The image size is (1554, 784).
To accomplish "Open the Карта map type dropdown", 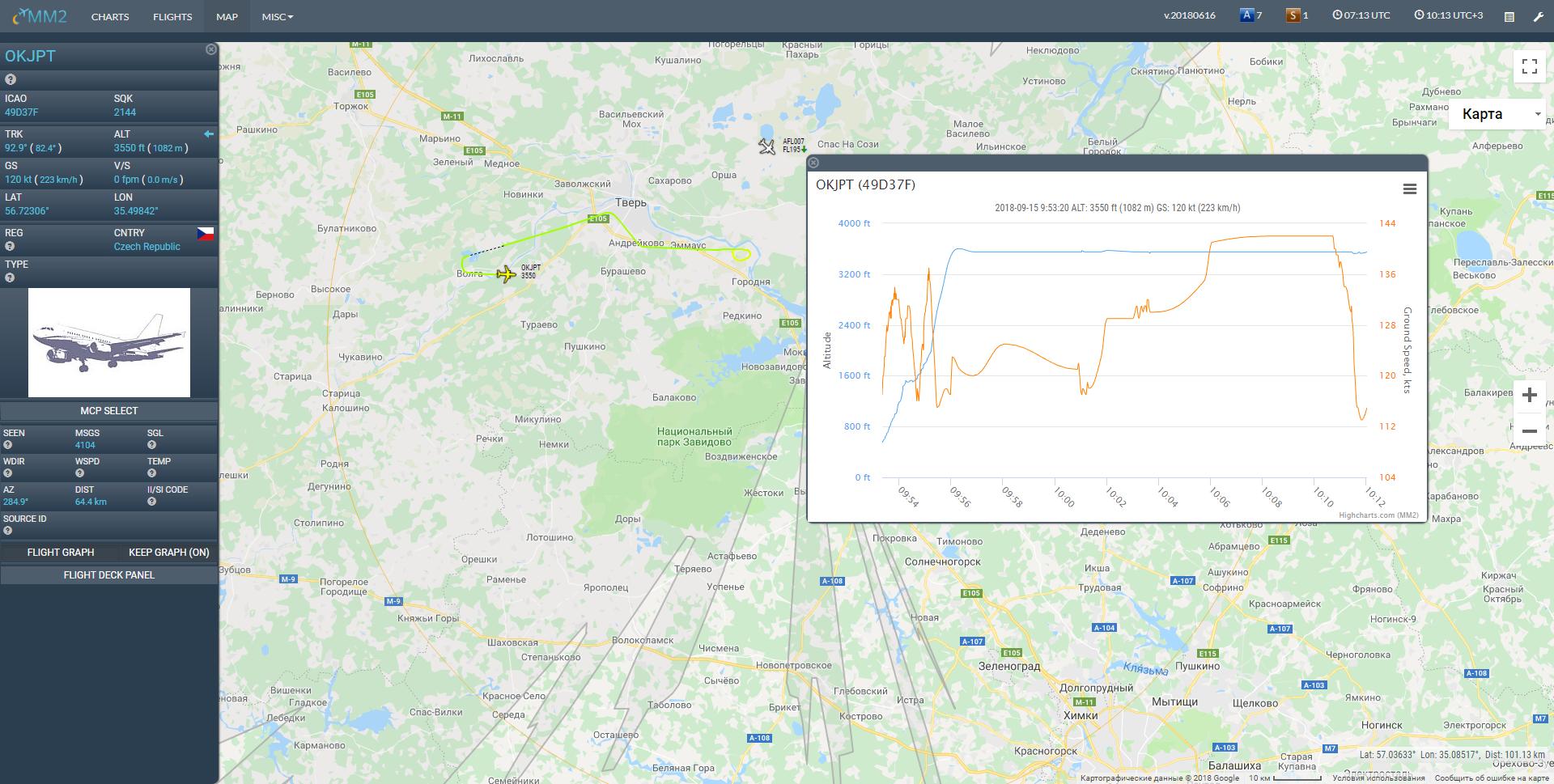I will [x=1500, y=114].
